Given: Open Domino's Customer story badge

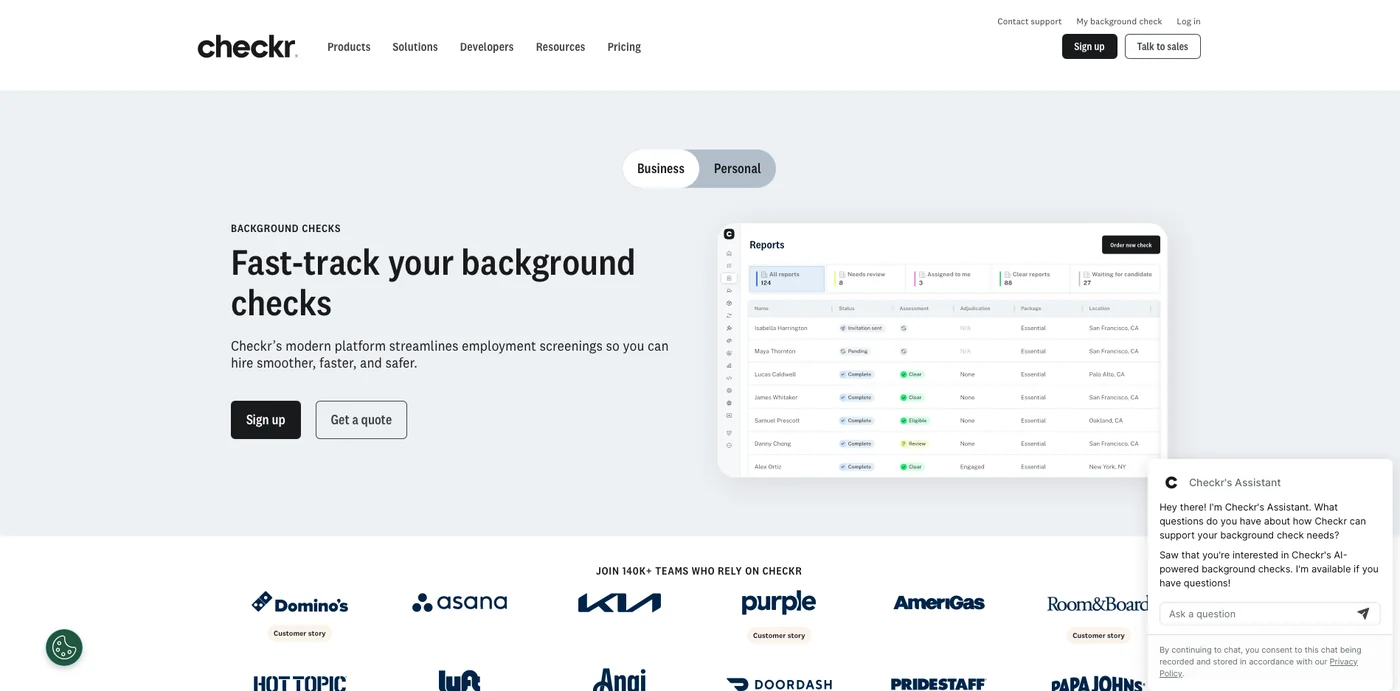Looking at the screenshot, I should 301,633.
